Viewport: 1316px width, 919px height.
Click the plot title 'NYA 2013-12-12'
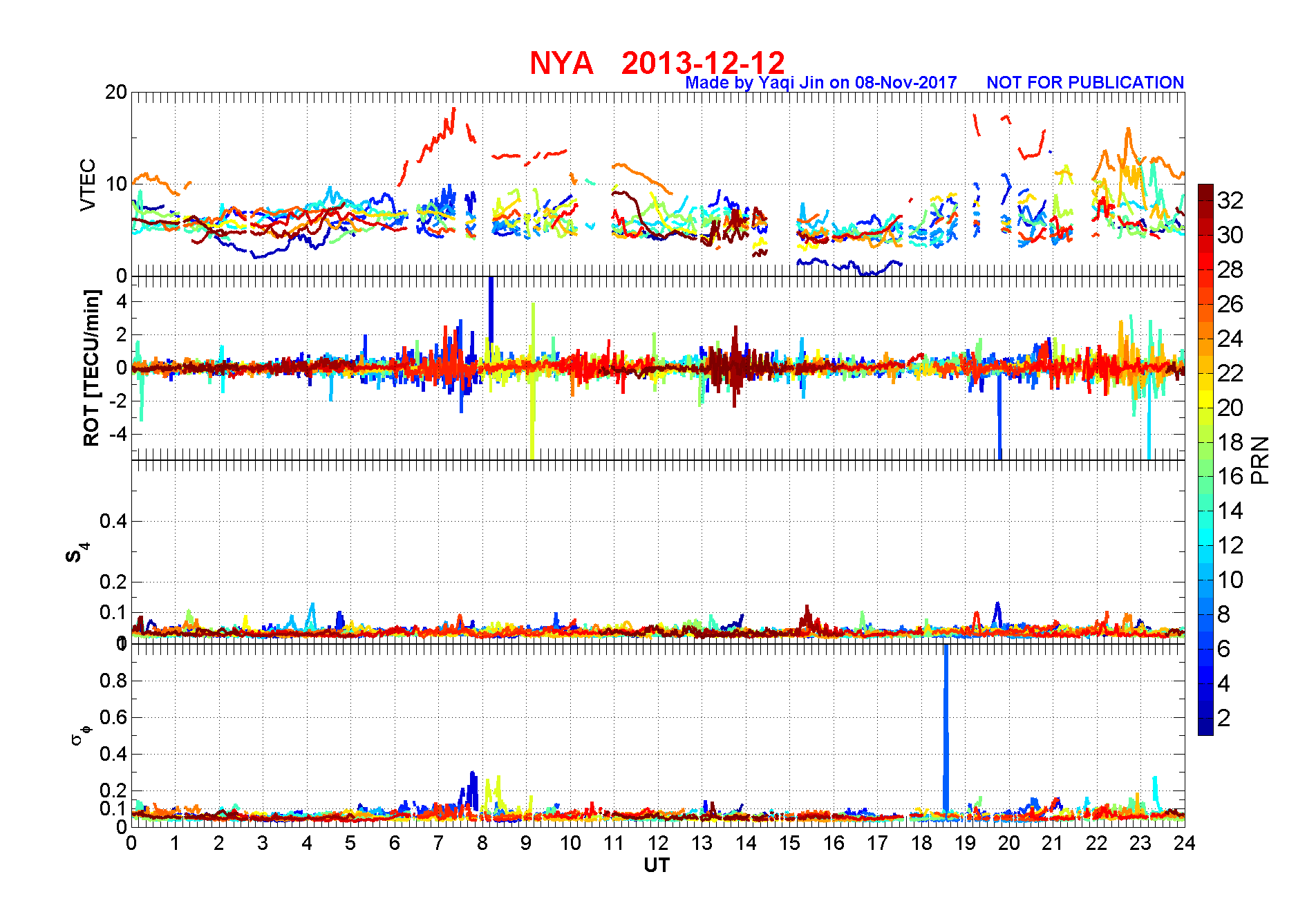(657, 64)
